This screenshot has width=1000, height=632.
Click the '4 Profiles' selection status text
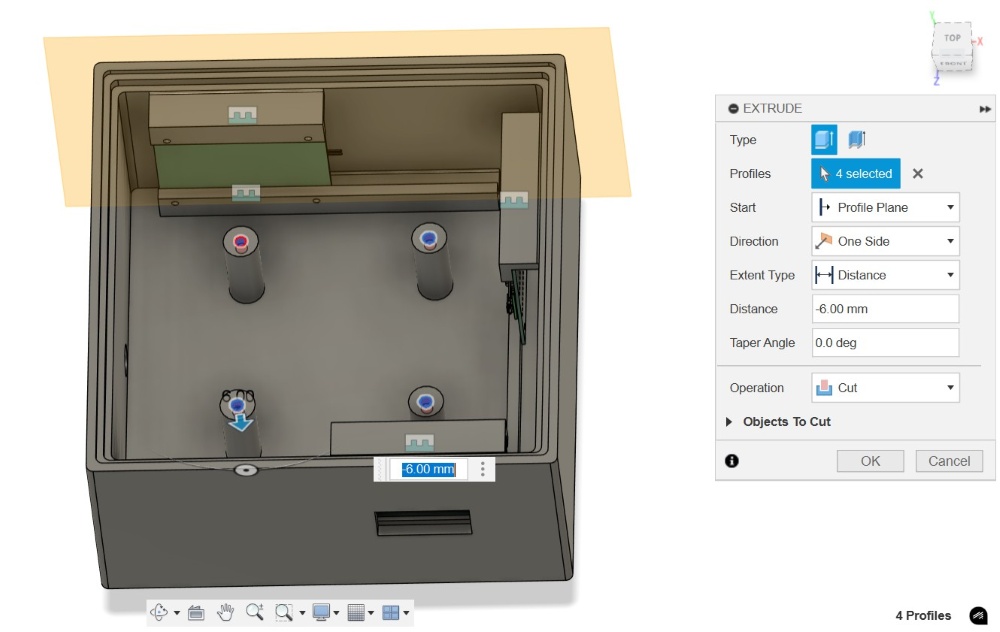pos(923,615)
